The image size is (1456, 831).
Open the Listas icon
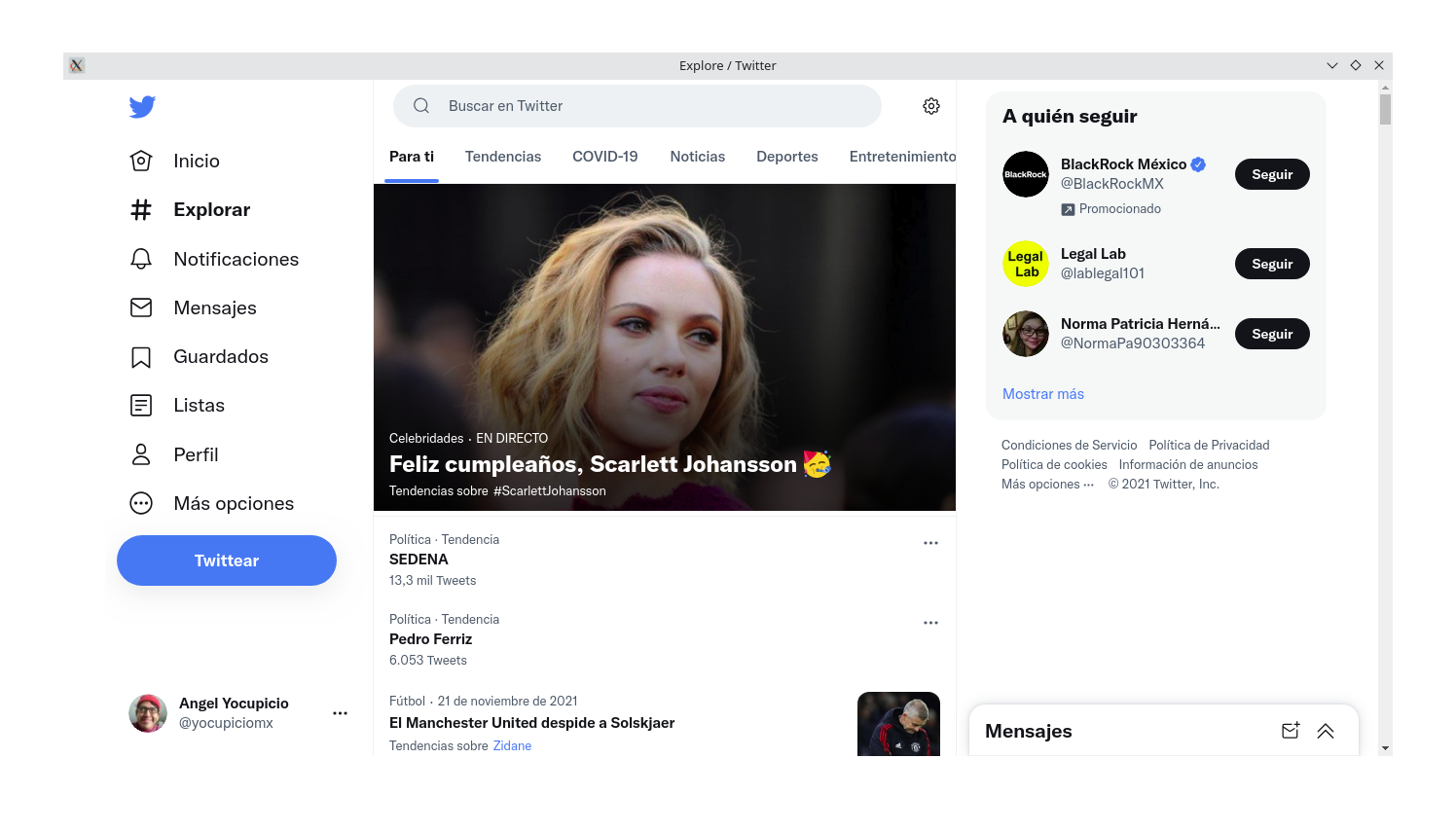(x=141, y=405)
